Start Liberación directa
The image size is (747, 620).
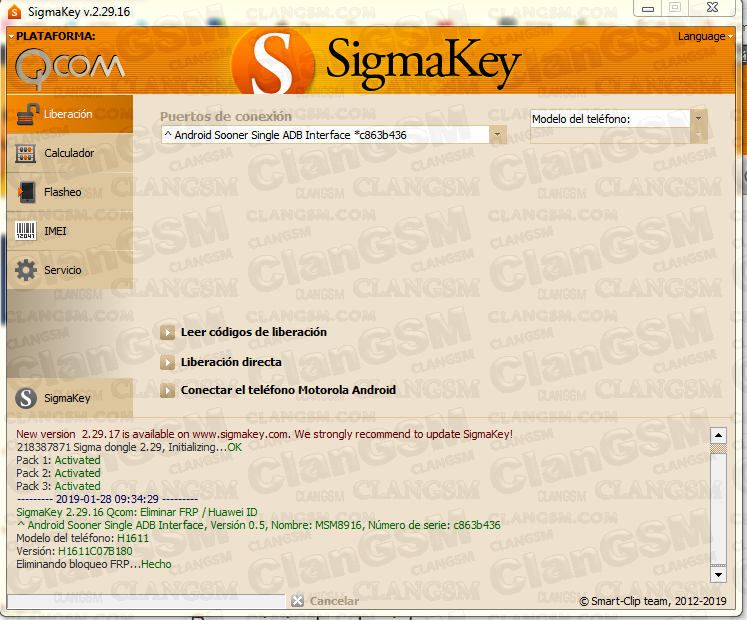(231, 362)
